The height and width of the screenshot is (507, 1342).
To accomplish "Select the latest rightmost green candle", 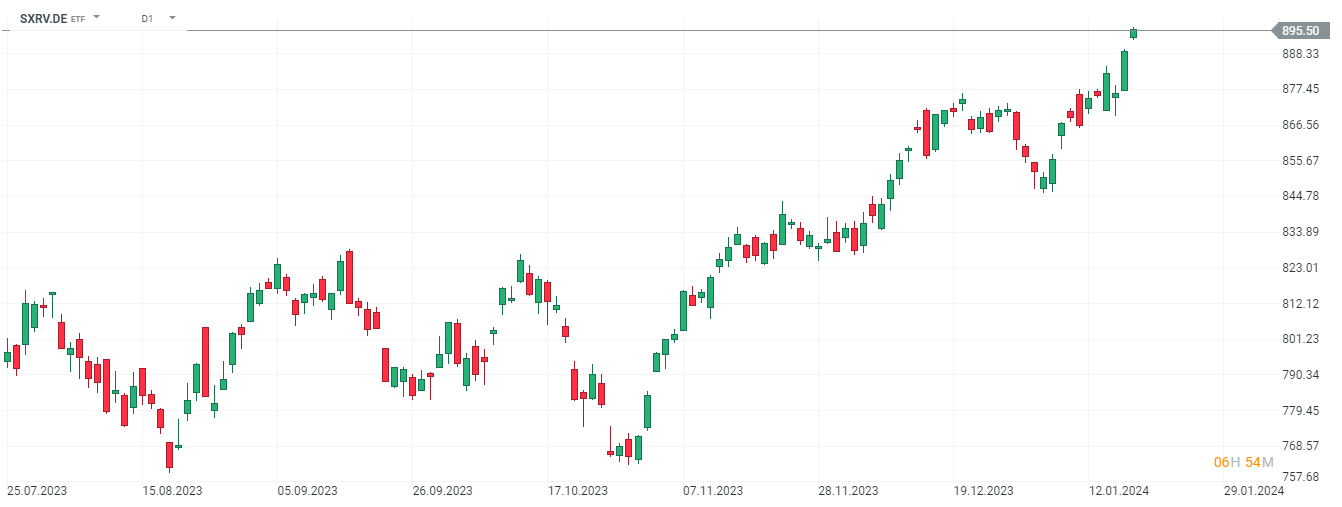I will click(1133, 33).
